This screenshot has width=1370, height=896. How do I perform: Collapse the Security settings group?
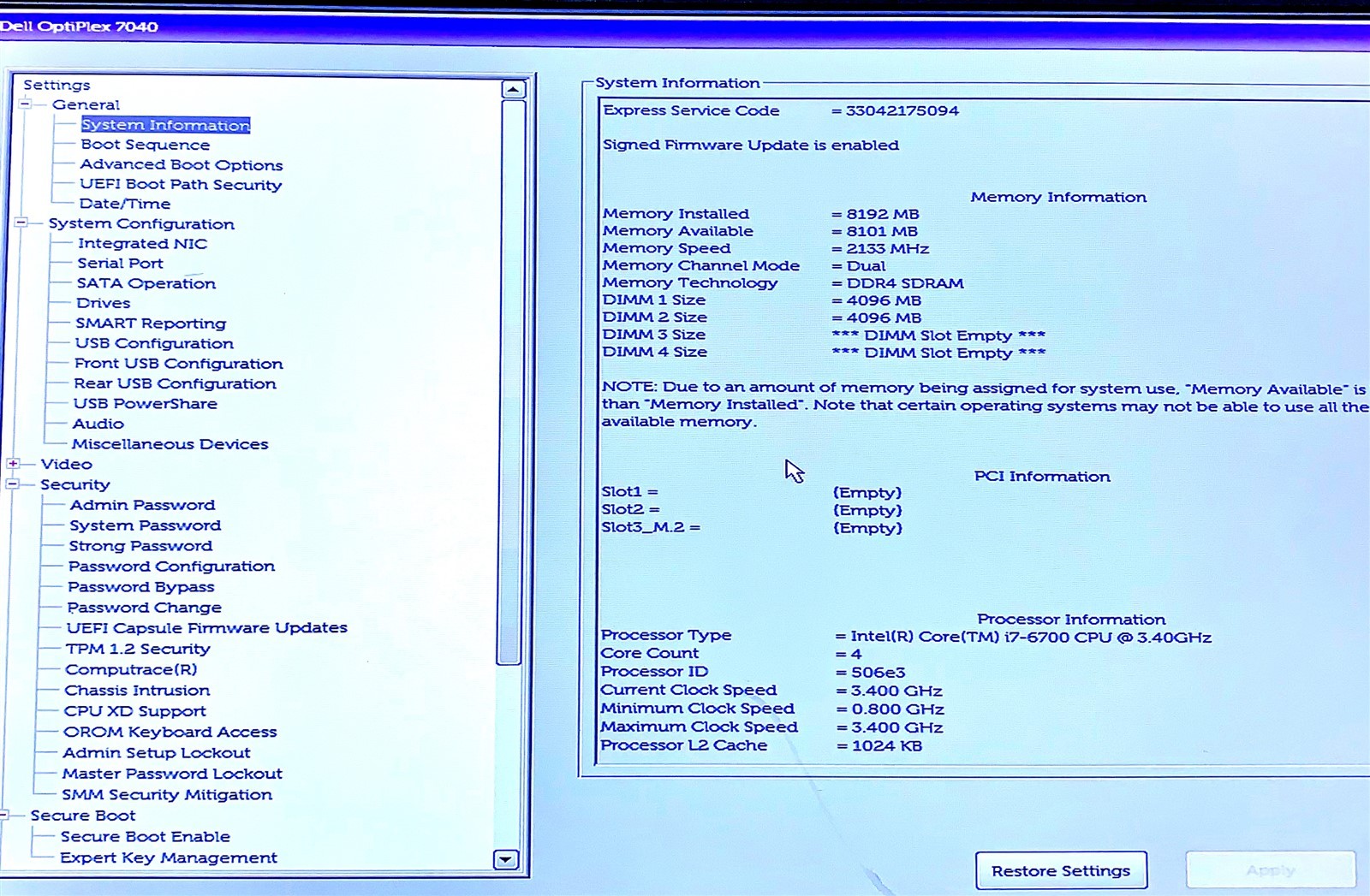[x=13, y=484]
